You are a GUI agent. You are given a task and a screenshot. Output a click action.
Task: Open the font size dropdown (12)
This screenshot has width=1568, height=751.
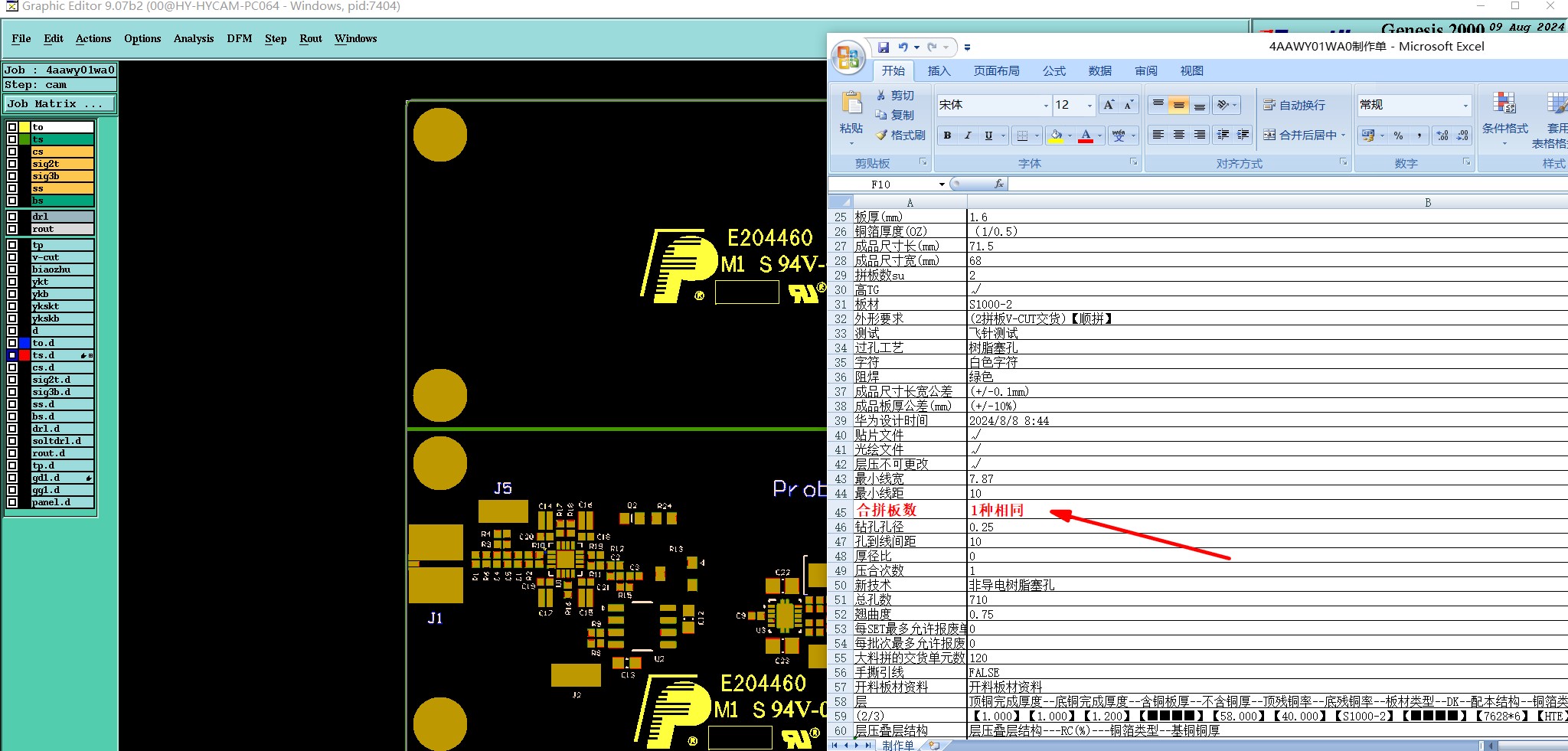[x=1089, y=105]
